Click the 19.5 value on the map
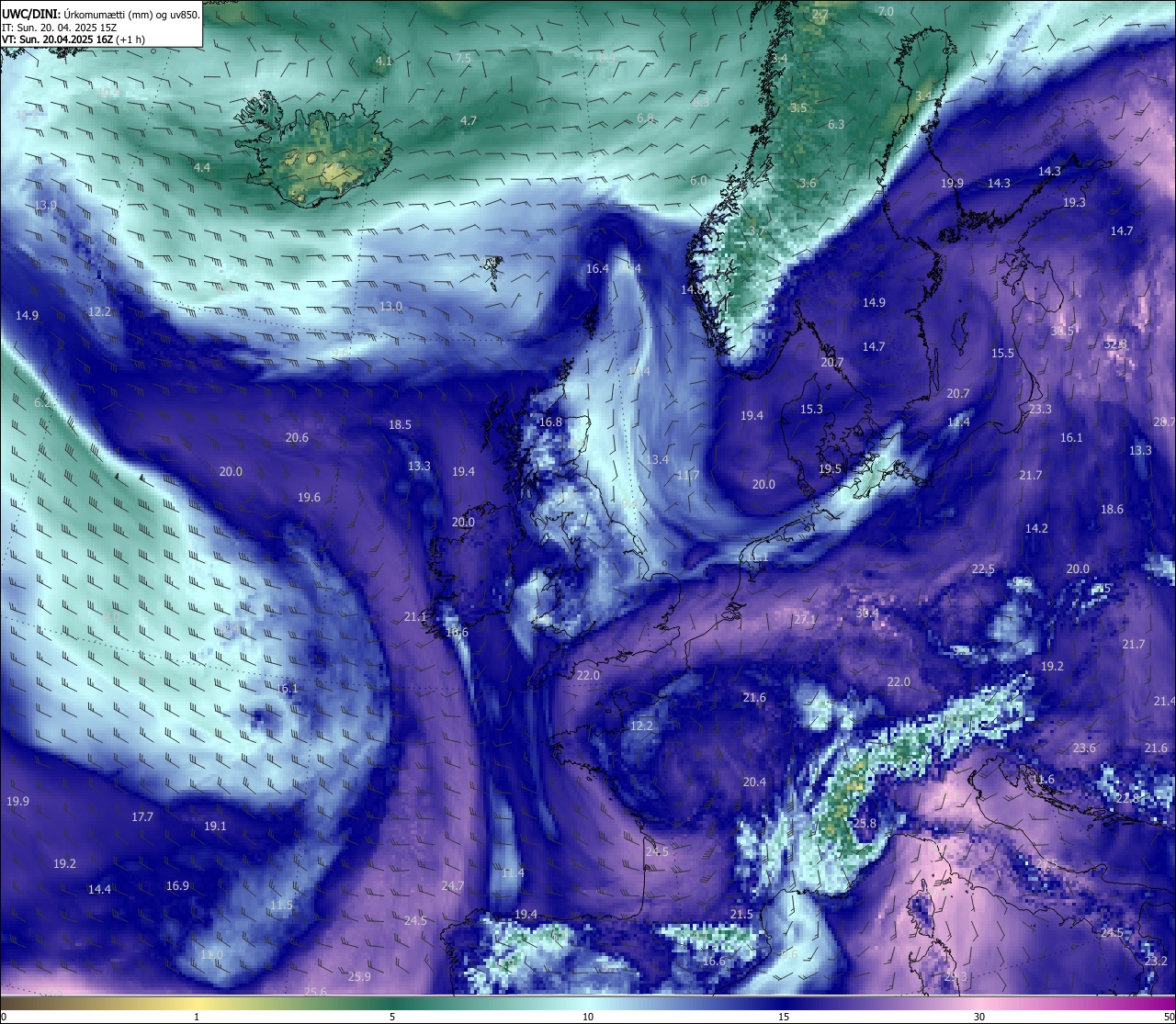1176x1024 pixels. [x=830, y=469]
